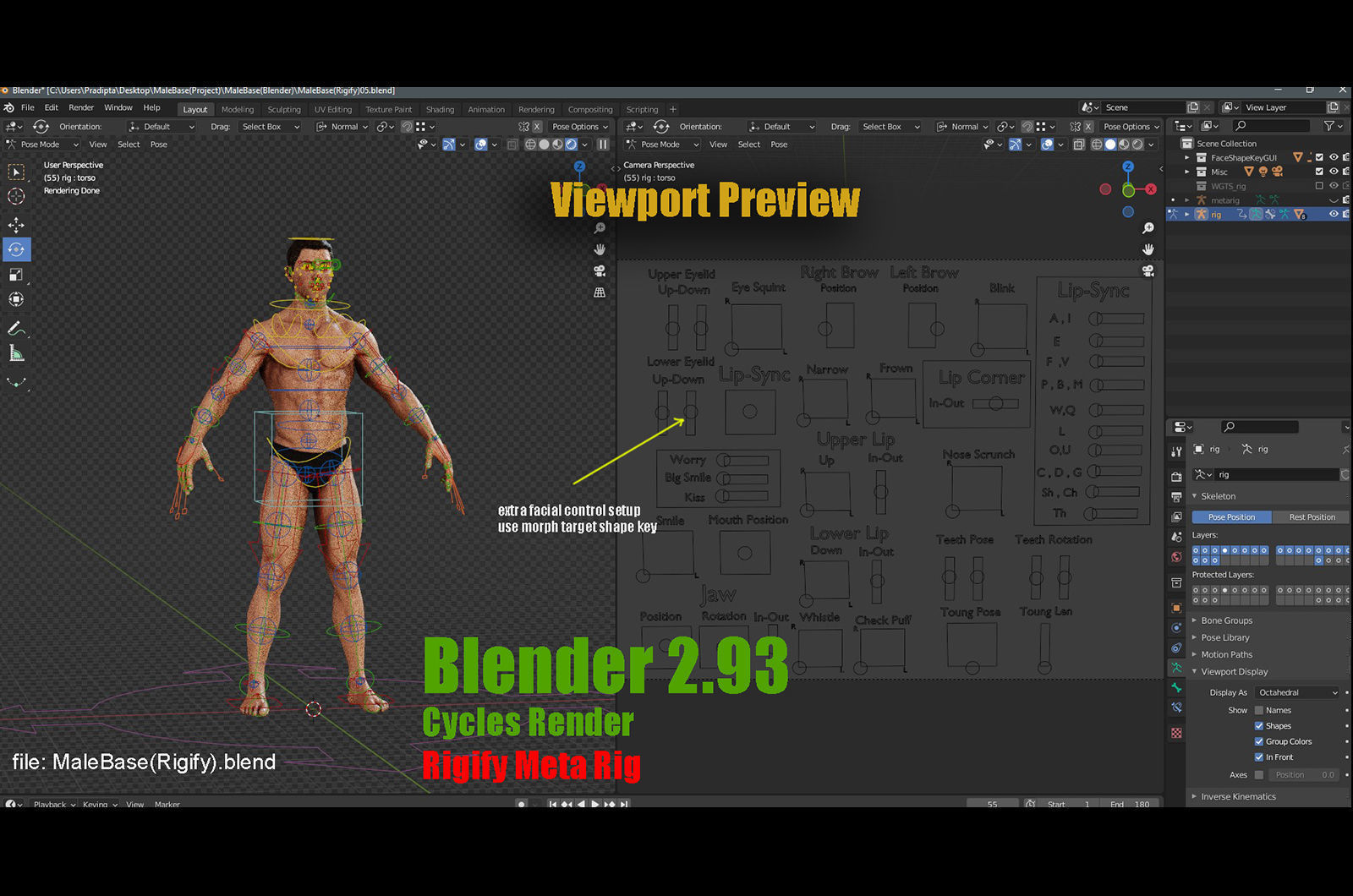
Task: Switch to the Modeling workspace tab
Action: tap(238, 110)
